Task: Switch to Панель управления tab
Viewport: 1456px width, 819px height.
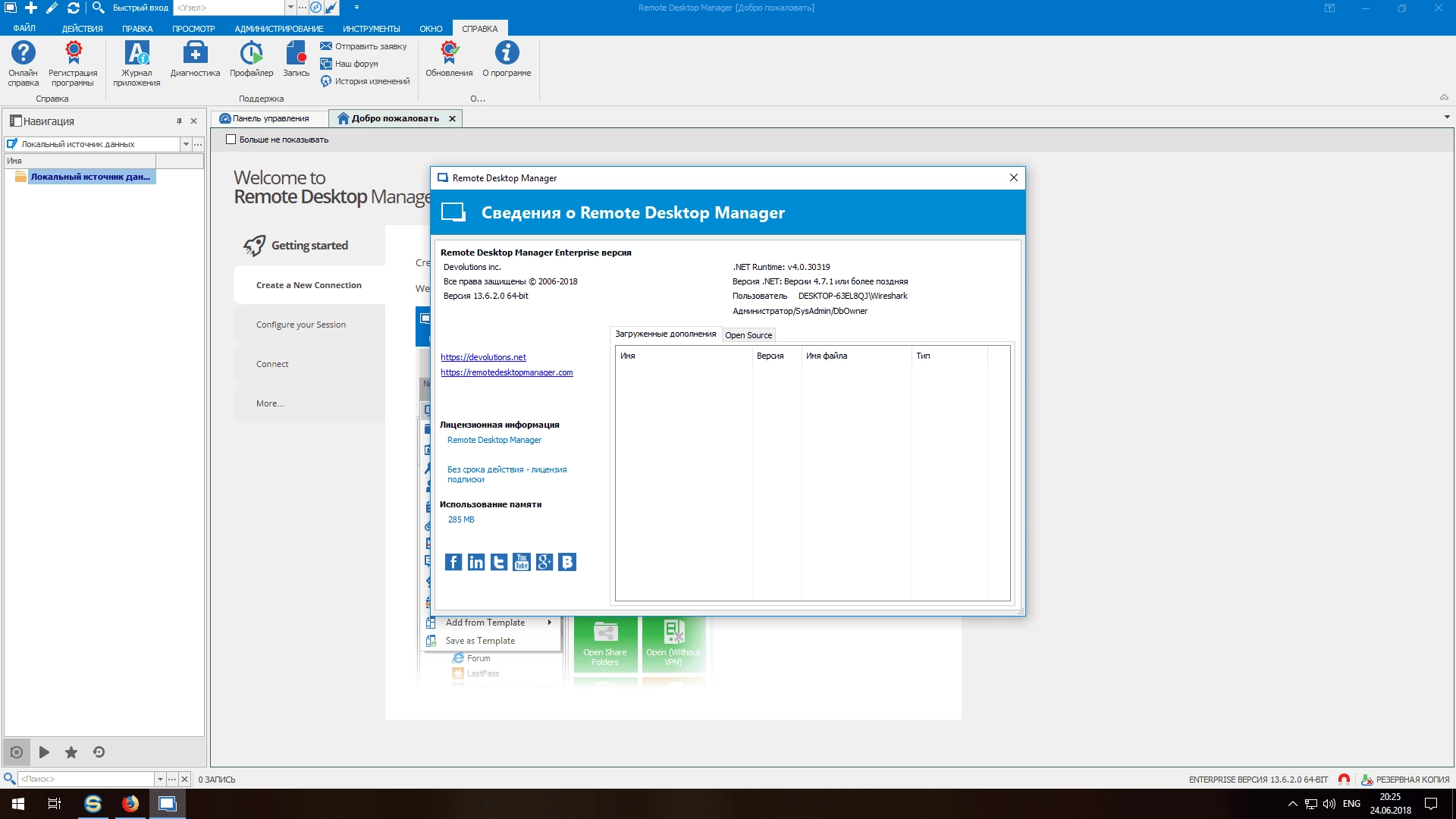Action: pyautogui.click(x=271, y=118)
